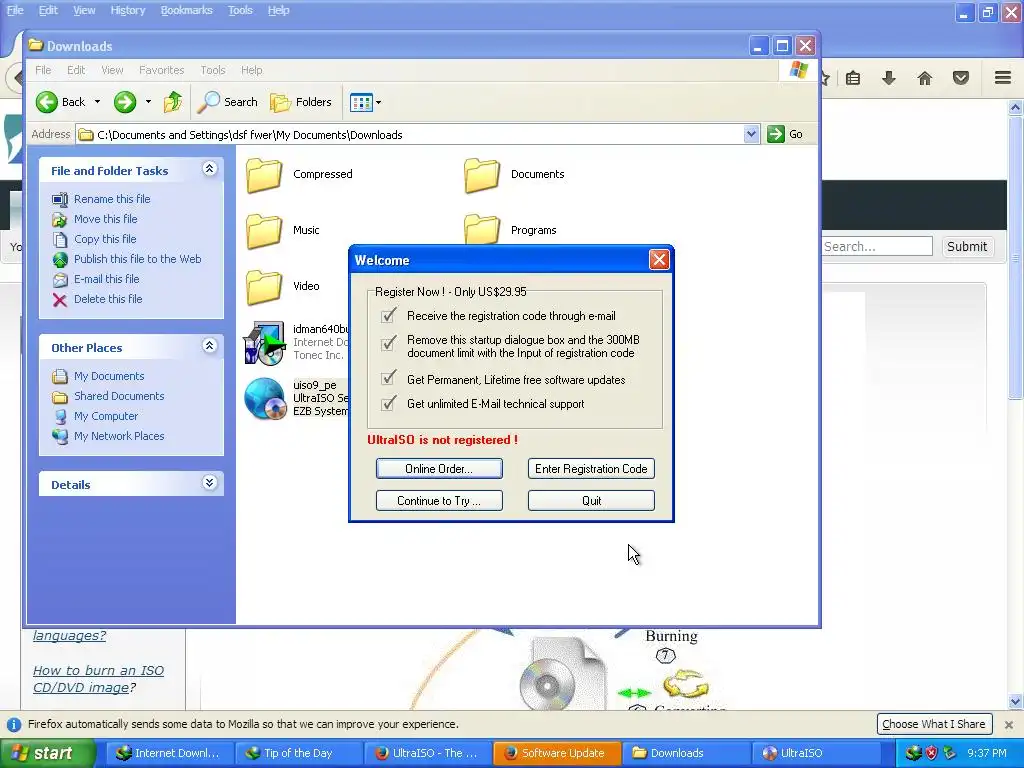Click Firefox bookmarks list icon
Image resolution: width=1024 pixels, height=768 pixels.
click(x=853, y=78)
